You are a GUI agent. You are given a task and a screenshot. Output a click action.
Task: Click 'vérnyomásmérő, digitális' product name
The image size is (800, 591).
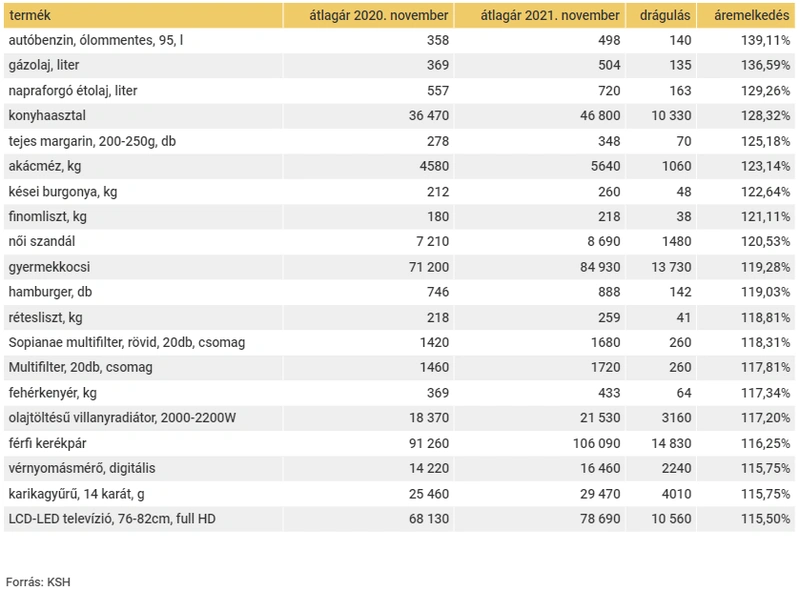click(82, 469)
